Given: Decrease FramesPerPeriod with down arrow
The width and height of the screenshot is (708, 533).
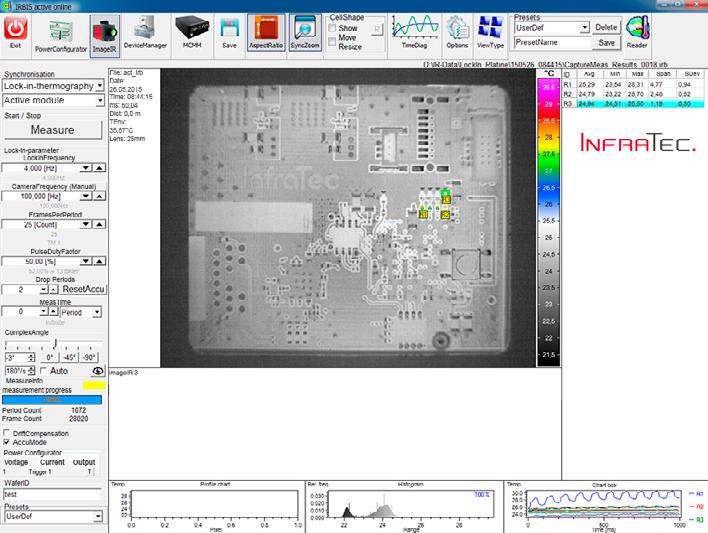Looking at the screenshot, I should (86, 224).
